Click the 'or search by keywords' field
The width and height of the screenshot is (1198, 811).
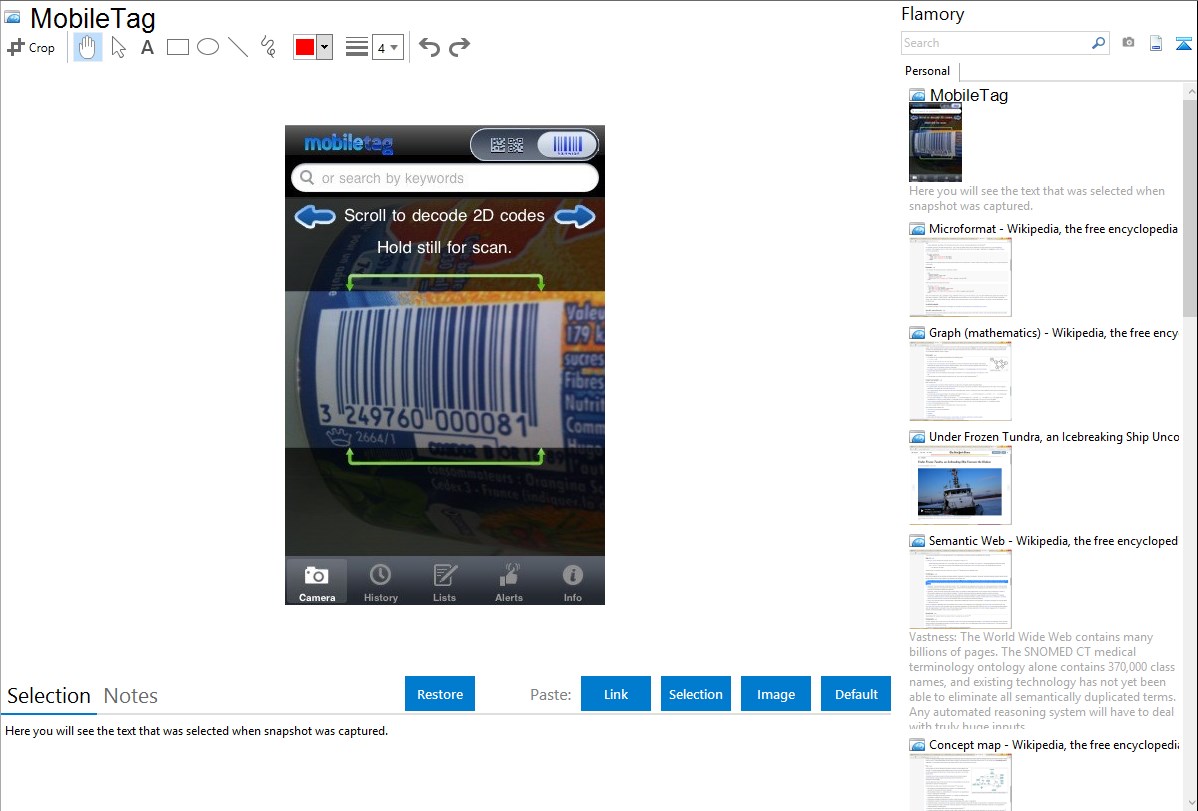pos(445,178)
